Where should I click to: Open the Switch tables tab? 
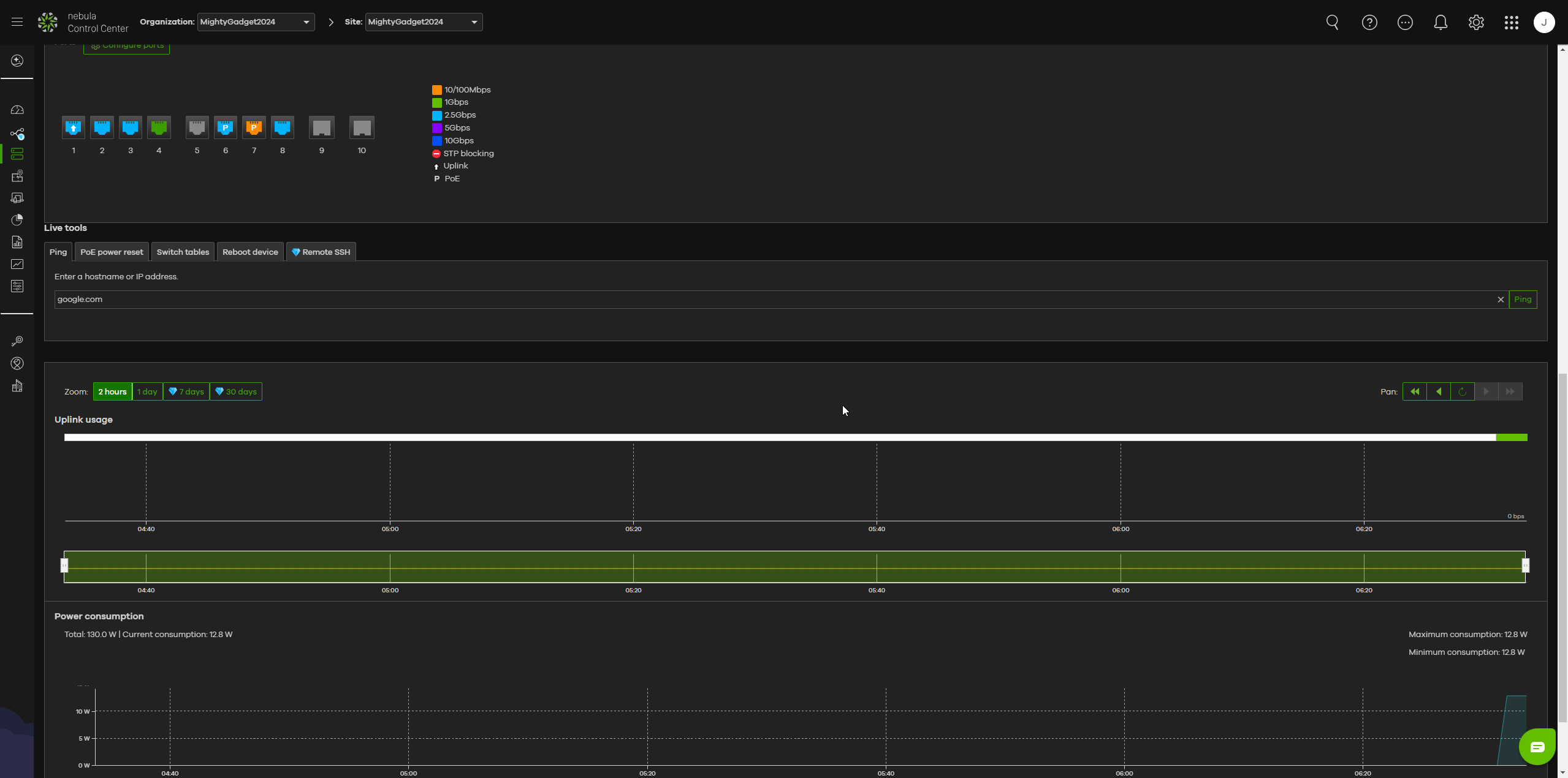[x=183, y=252]
